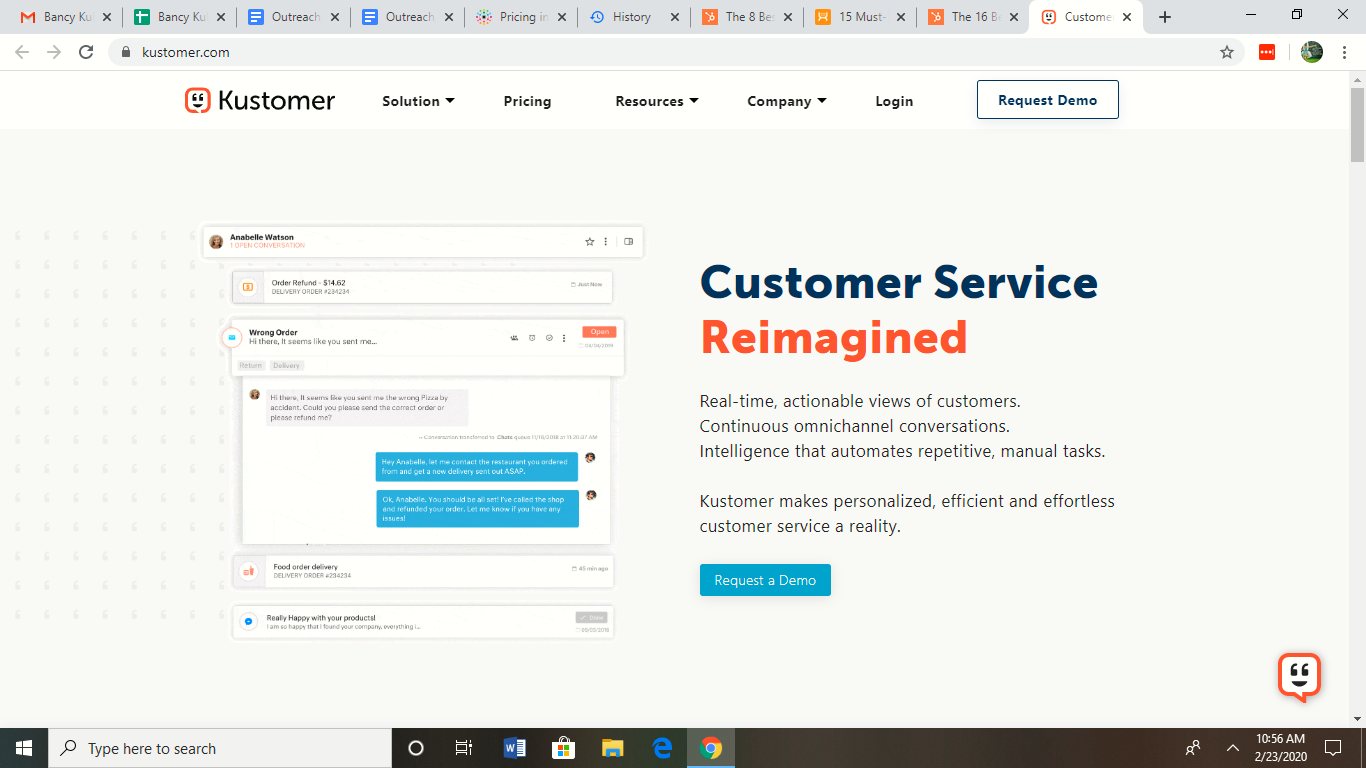1366x768 pixels.
Task: Click 'Intelligence that automates repetitive, manual tasks.' text
Action: pos(903,451)
